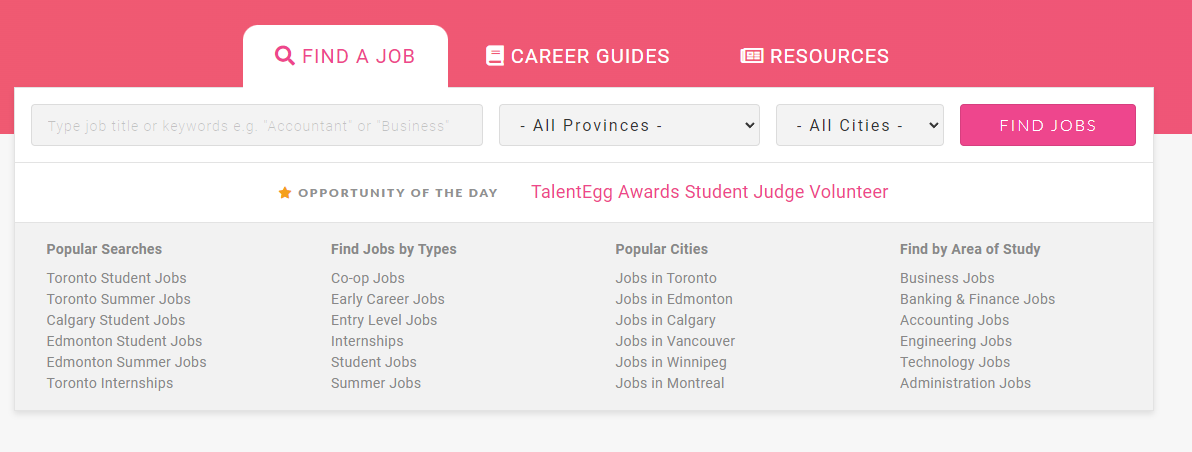Focus the job title keywords search field

[x=257, y=125]
